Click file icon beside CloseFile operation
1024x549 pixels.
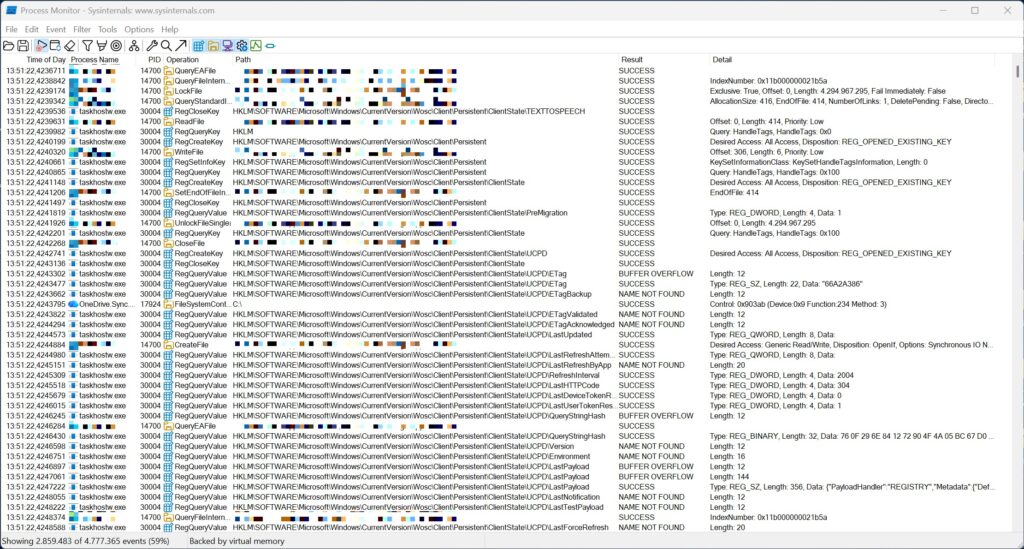[x=168, y=243]
